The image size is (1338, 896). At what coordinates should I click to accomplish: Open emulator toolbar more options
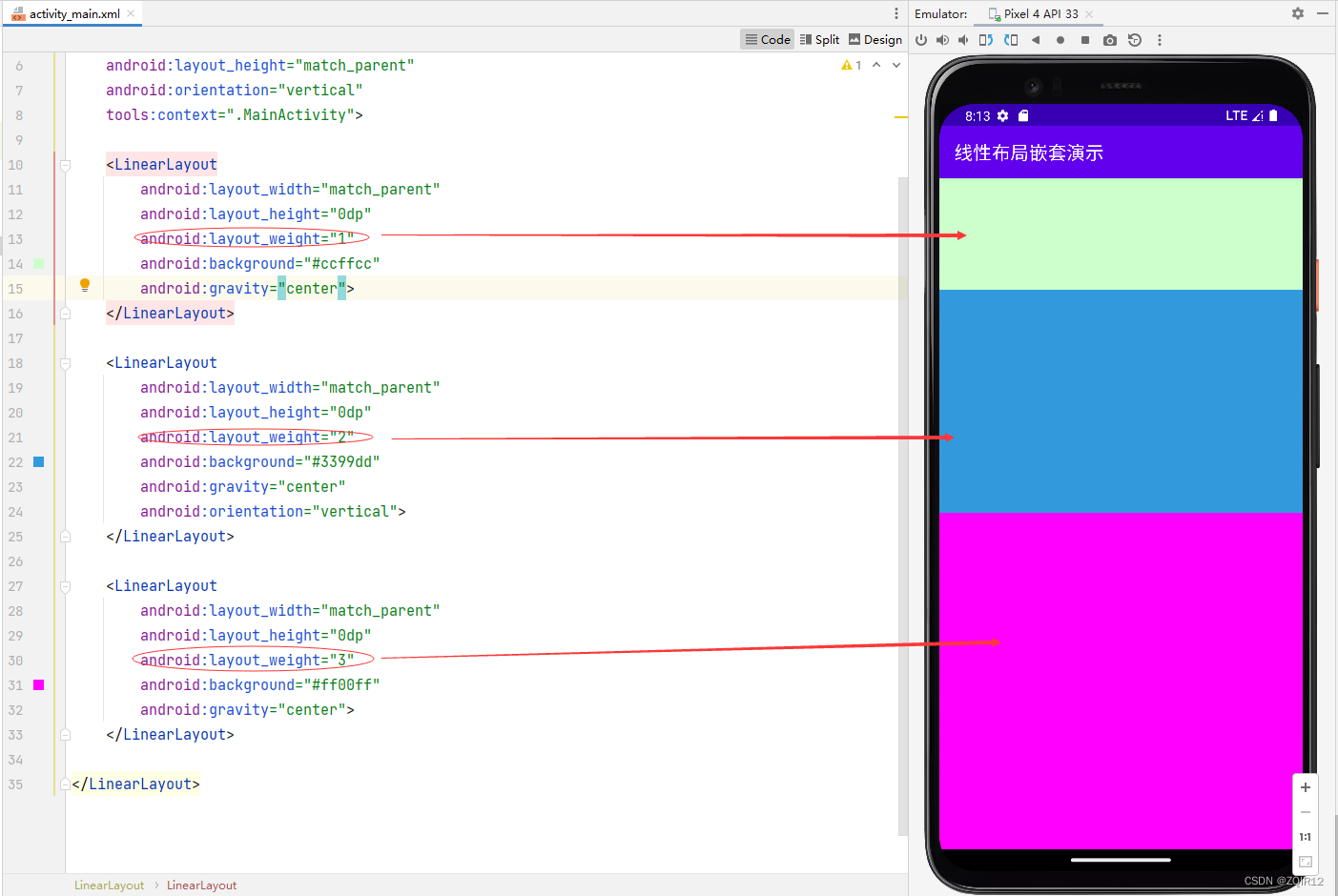coord(1160,40)
